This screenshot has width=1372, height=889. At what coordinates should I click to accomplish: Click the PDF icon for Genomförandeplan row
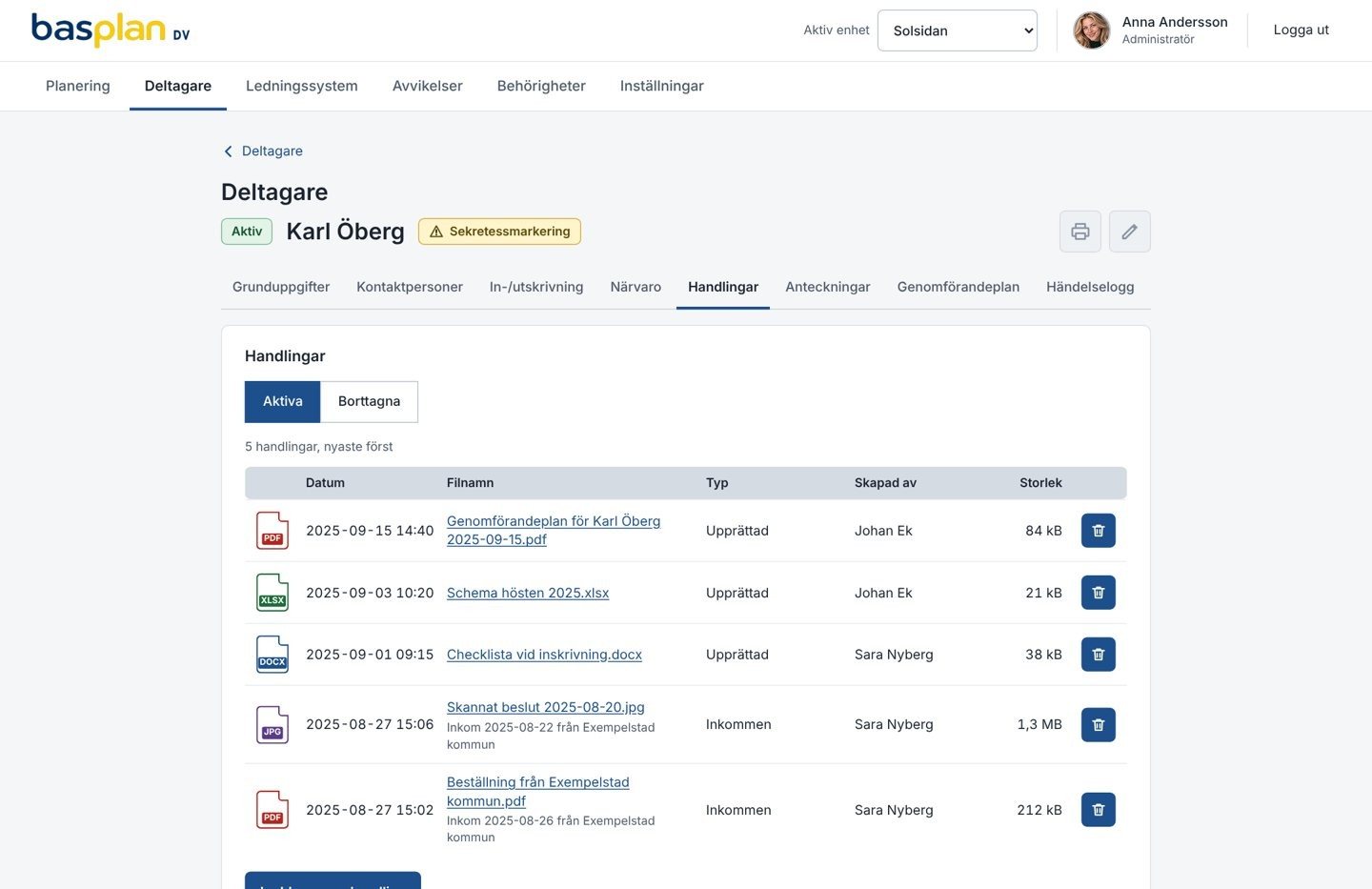click(x=272, y=531)
